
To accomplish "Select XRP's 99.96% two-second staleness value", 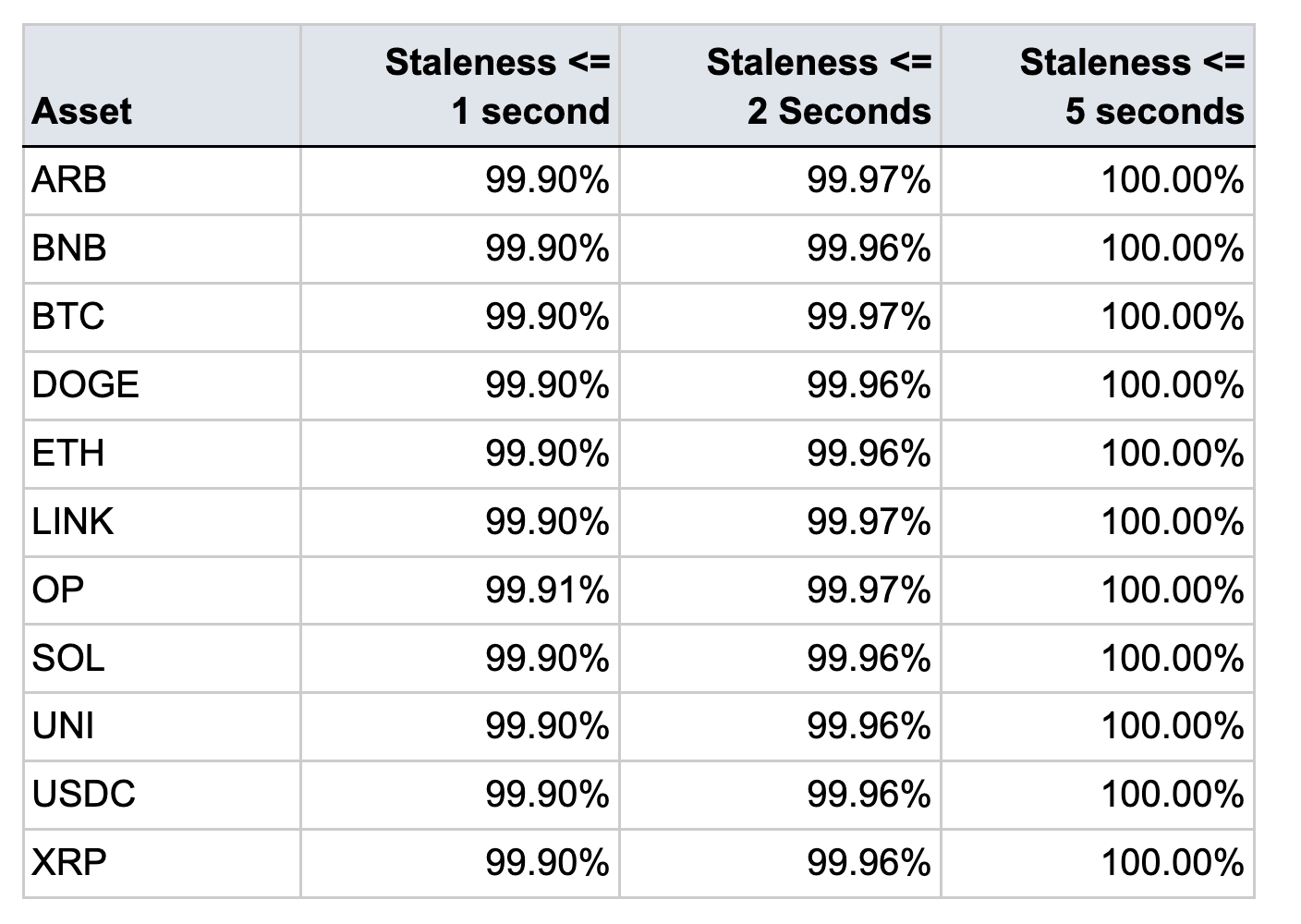I will click(x=869, y=863).
